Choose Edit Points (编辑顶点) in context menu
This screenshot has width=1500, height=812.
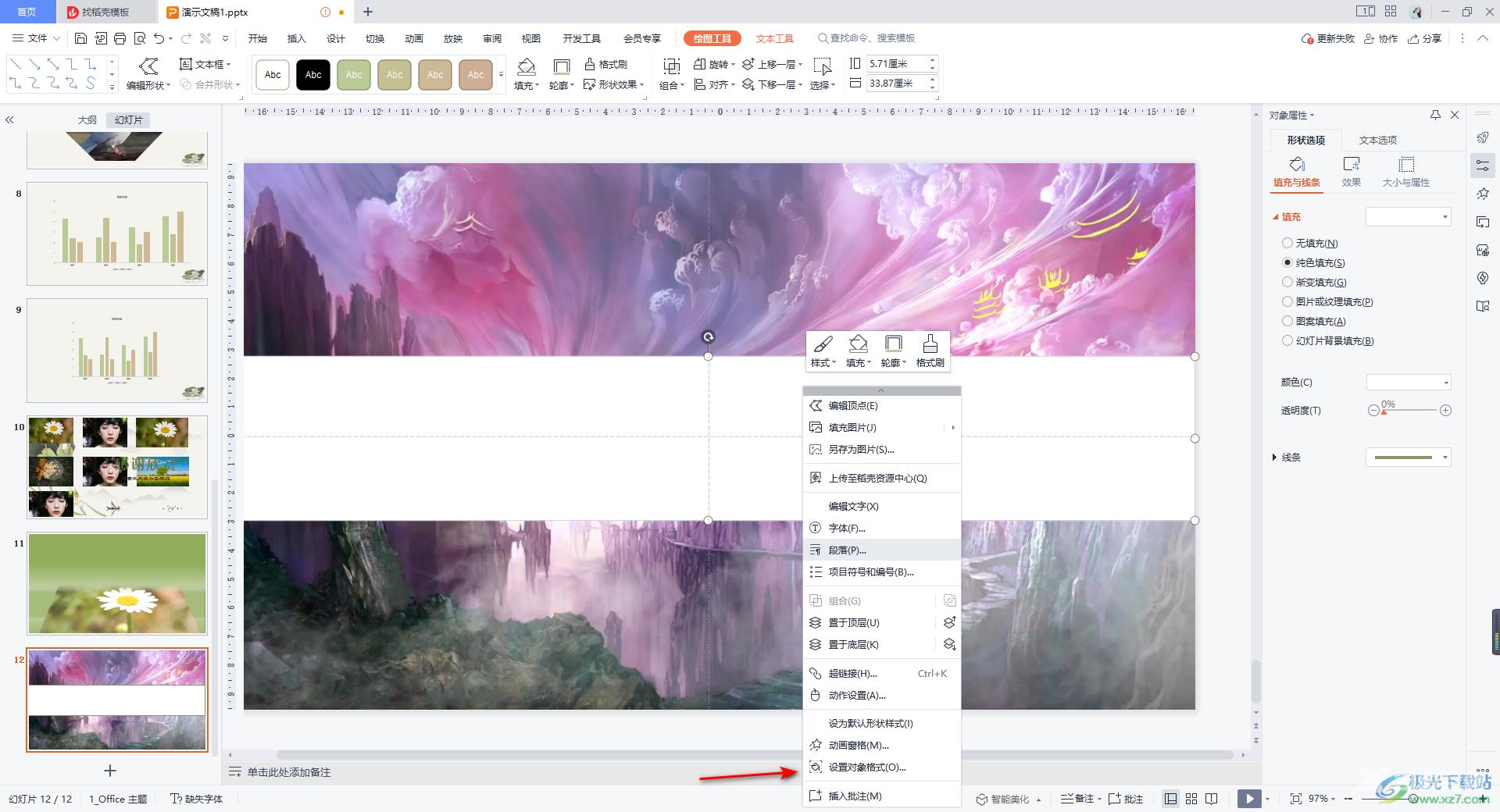click(881, 405)
